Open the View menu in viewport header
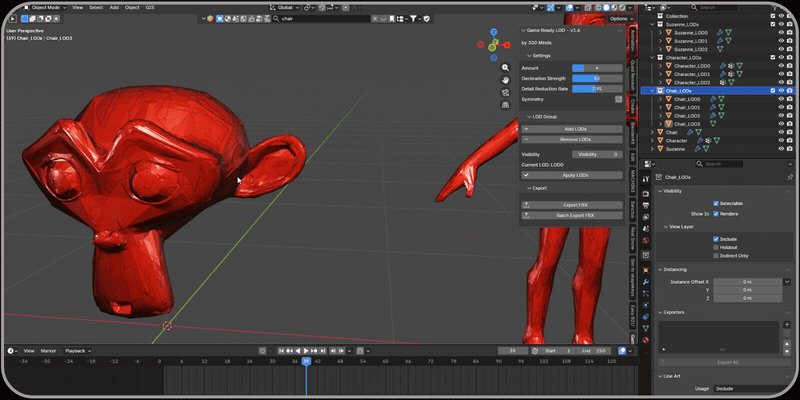 (x=78, y=8)
